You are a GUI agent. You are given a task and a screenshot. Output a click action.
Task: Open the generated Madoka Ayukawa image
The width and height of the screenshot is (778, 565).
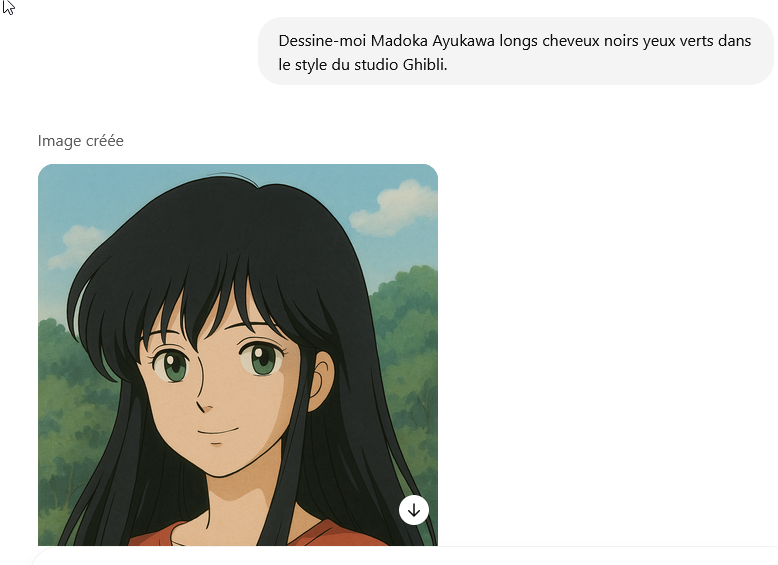pyautogui.click(x=238, y=355)
